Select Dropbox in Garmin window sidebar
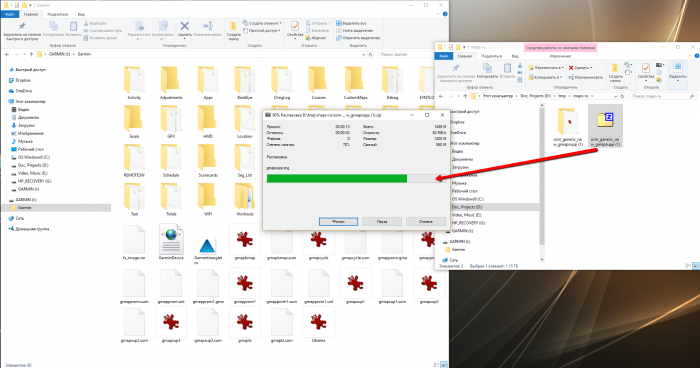Image resolution: width=700 pixels, height=368 pixels. 23,80
